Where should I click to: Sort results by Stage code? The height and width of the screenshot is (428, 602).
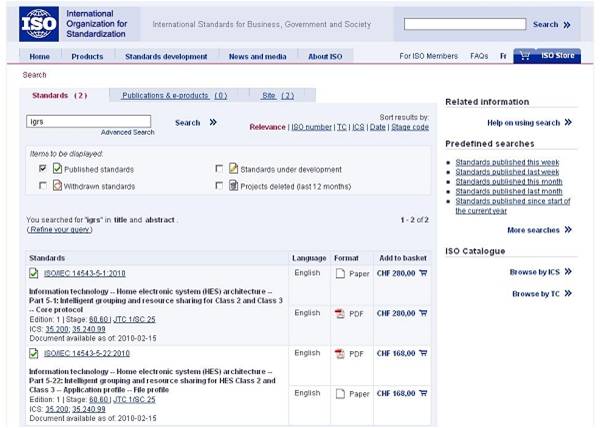(x=410, y=127)
